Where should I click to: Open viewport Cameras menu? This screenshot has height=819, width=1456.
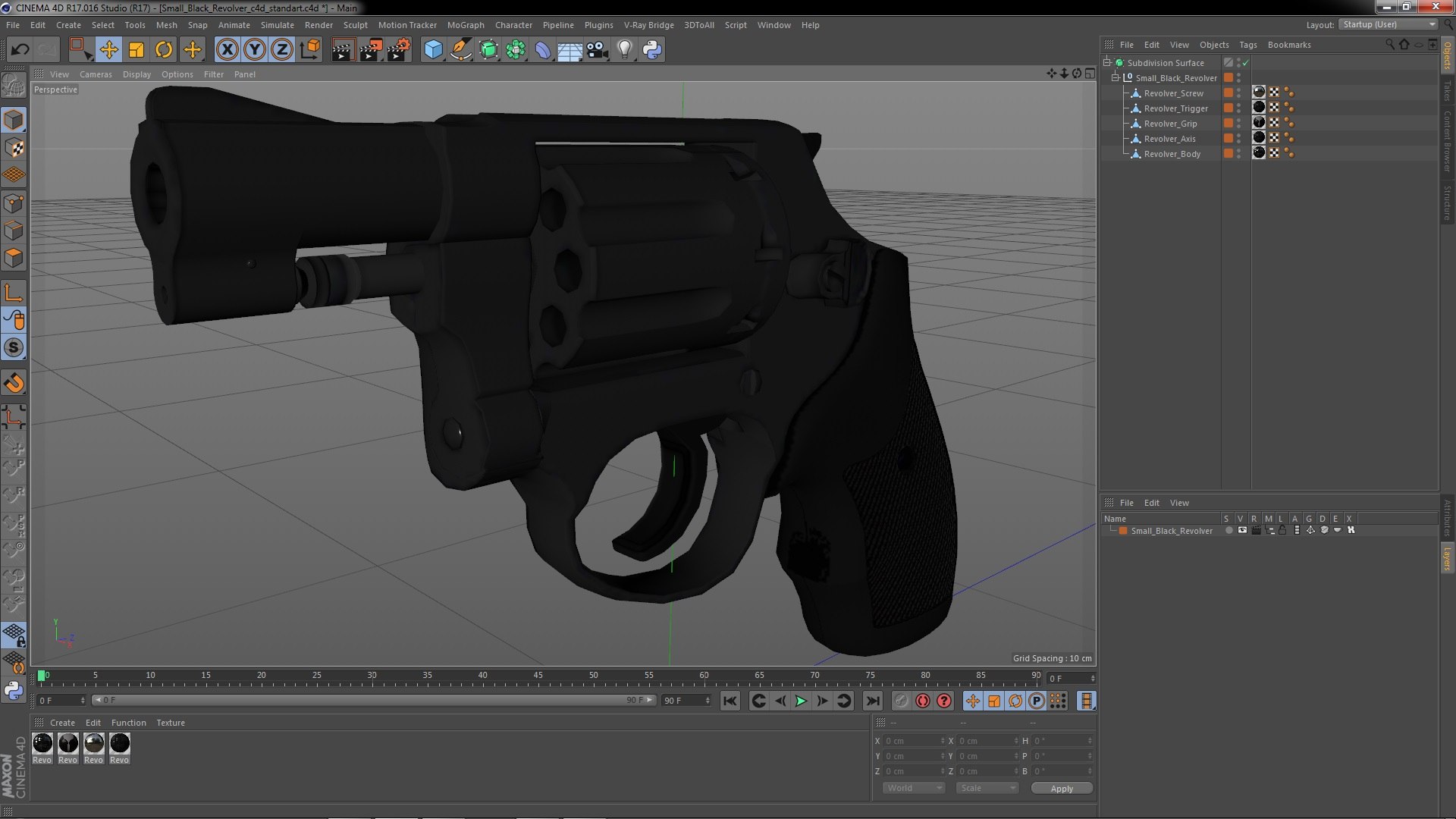tap(96, 74)
